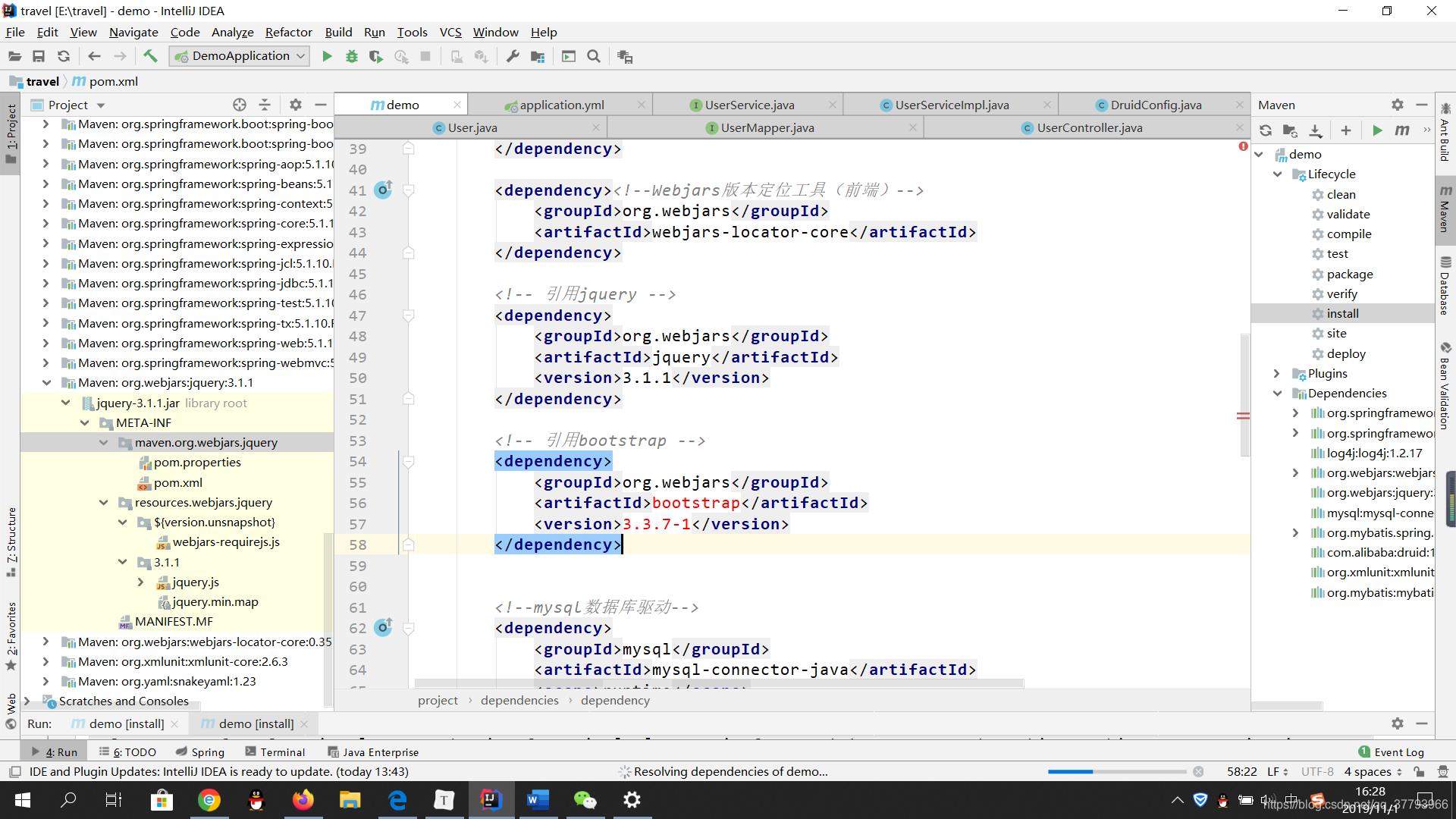1456x819 pixels.
Task: Reimport all Maven projects icon
Action: (1266, 130)
